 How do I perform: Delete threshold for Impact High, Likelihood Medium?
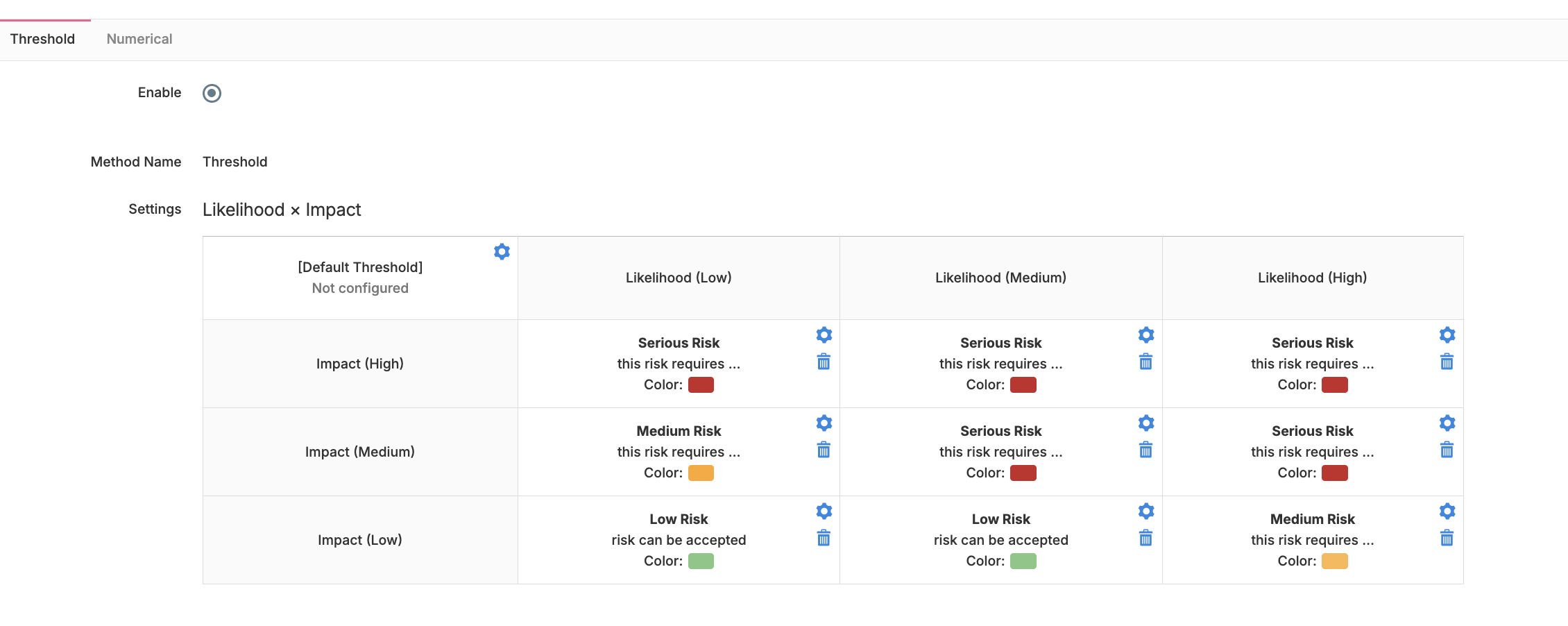click(x=1145, y=362)
